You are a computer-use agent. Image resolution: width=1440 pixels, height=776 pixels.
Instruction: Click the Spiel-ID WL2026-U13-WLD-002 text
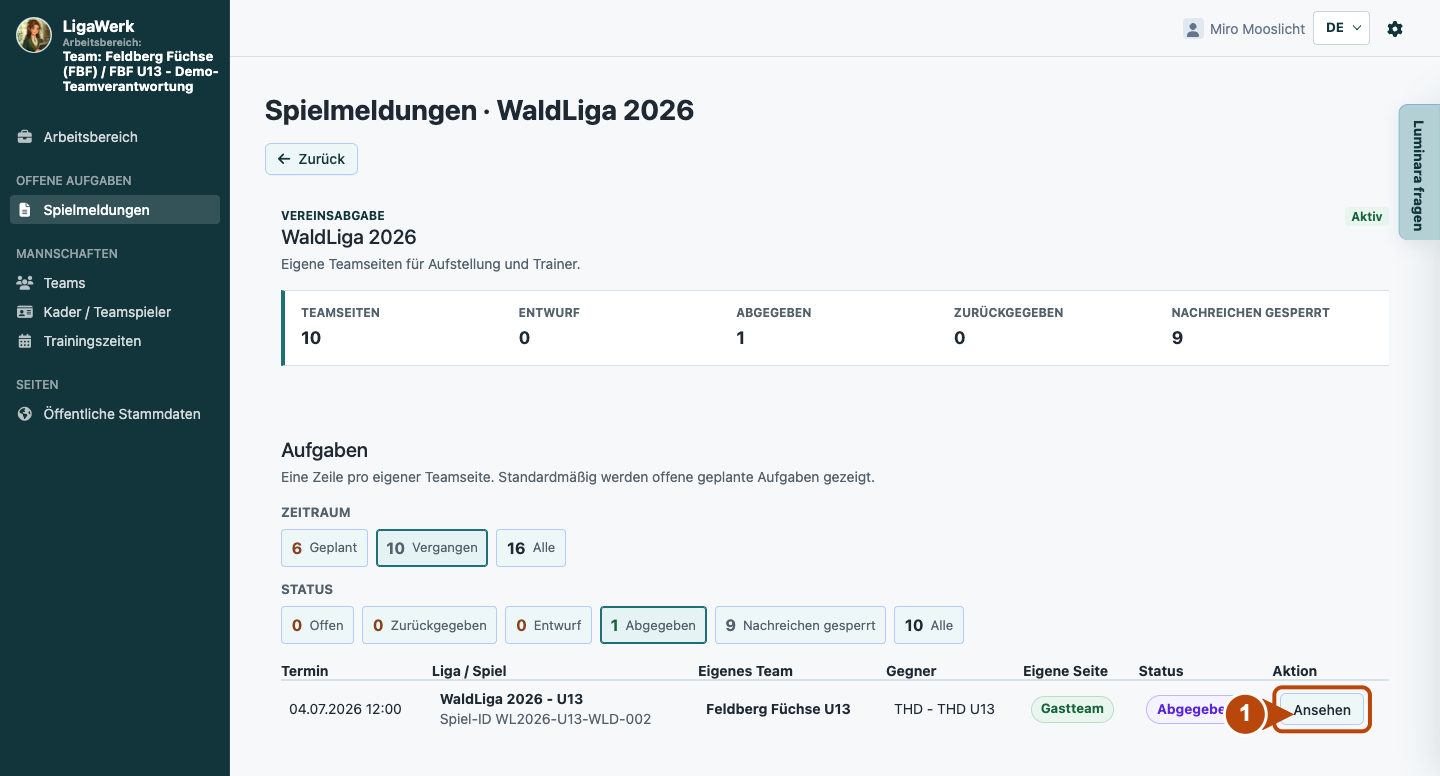point(545,719)
